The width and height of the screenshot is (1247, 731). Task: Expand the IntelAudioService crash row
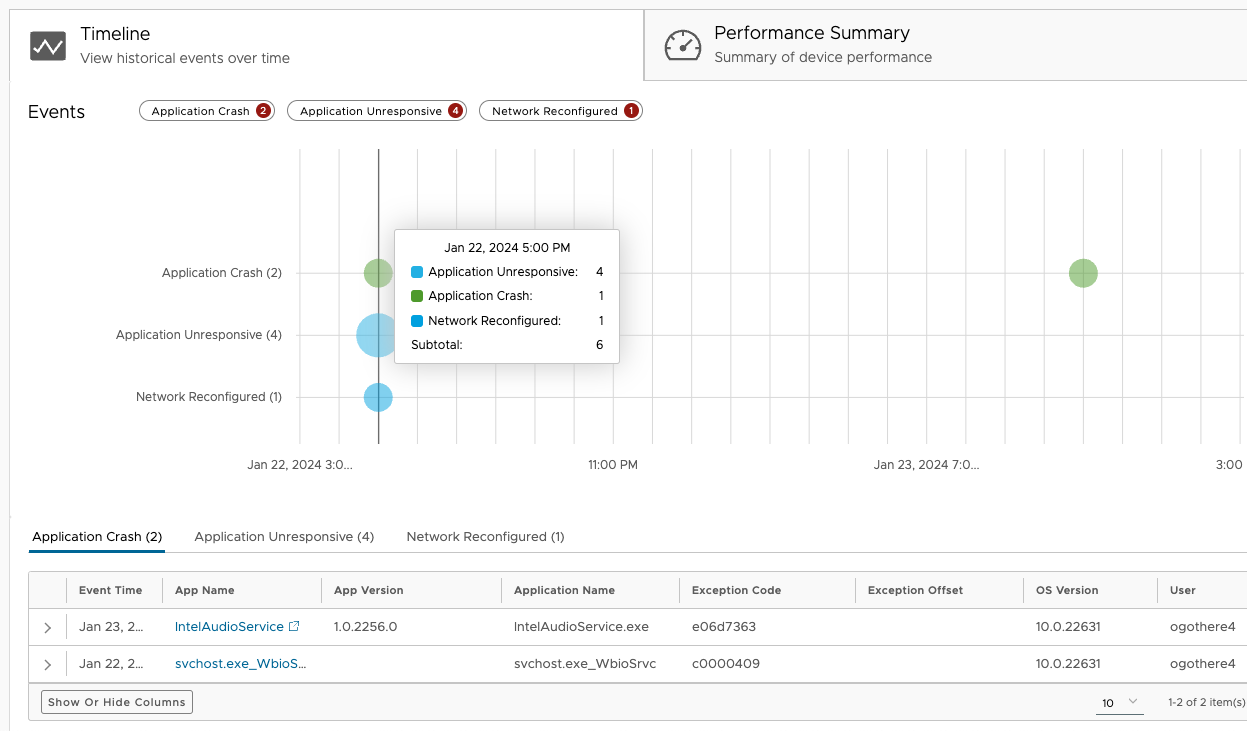pos(47,627)
